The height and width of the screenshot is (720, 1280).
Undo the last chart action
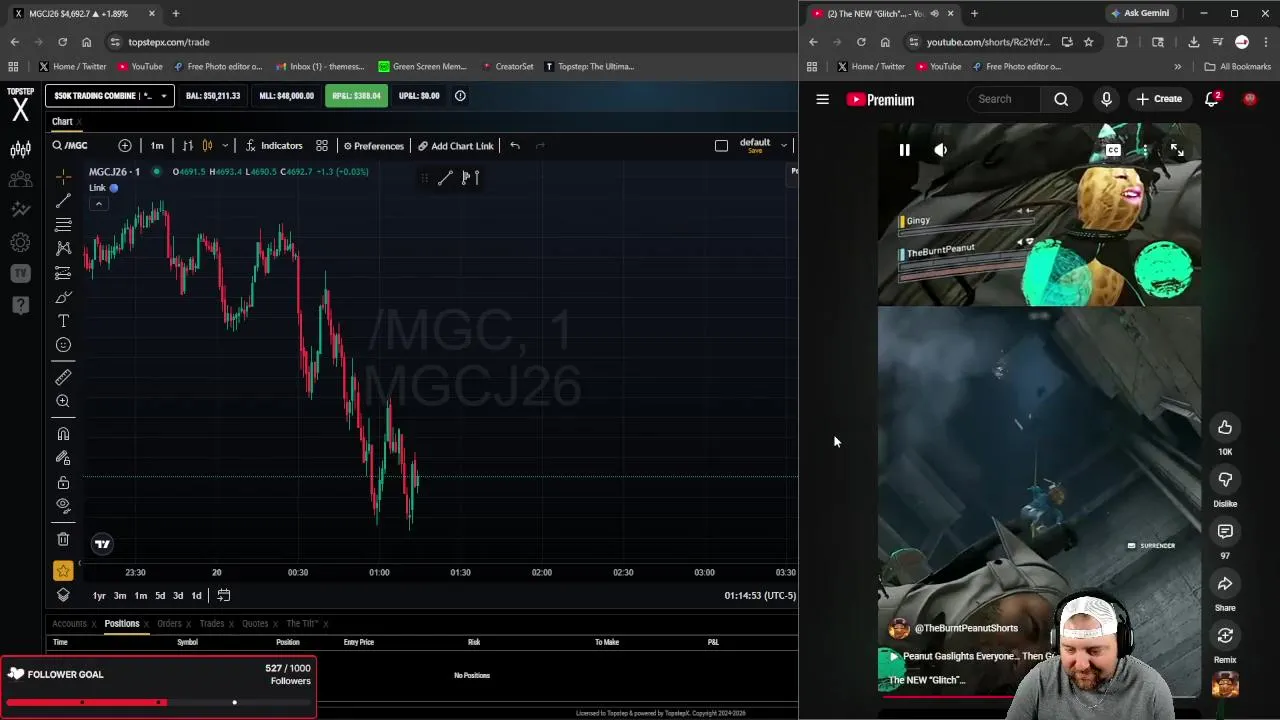pos(515,146)
